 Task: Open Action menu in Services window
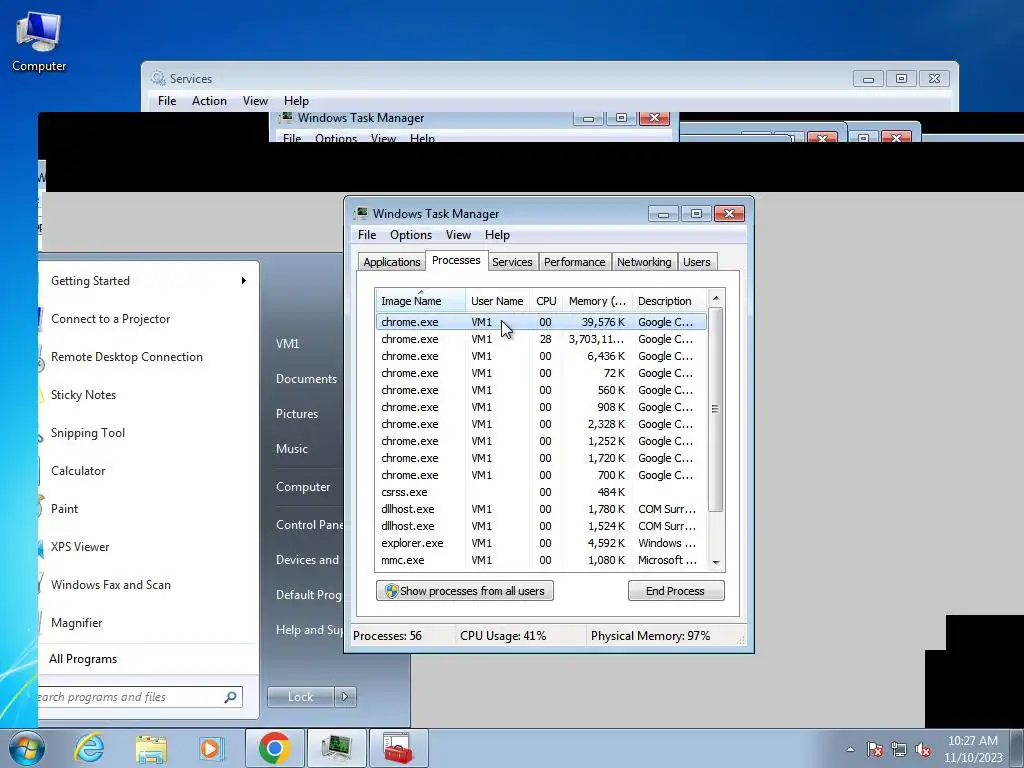209,101
